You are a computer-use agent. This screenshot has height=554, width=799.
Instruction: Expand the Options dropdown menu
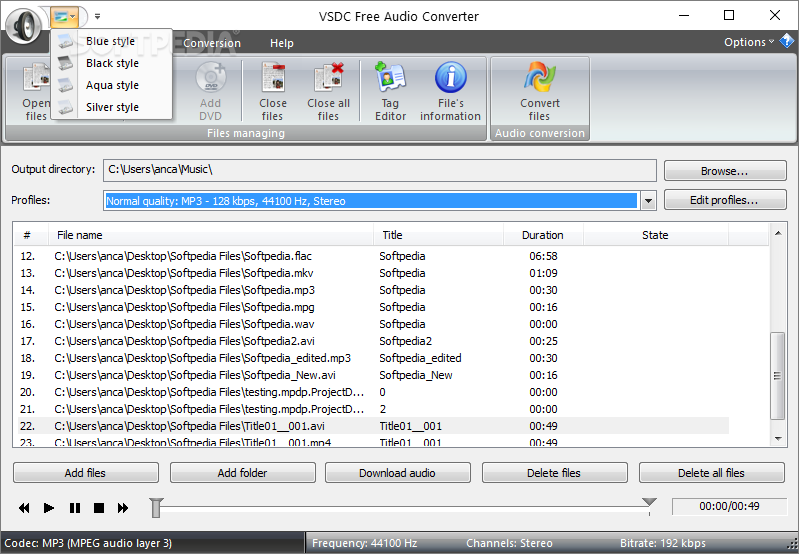pos(749,42)
